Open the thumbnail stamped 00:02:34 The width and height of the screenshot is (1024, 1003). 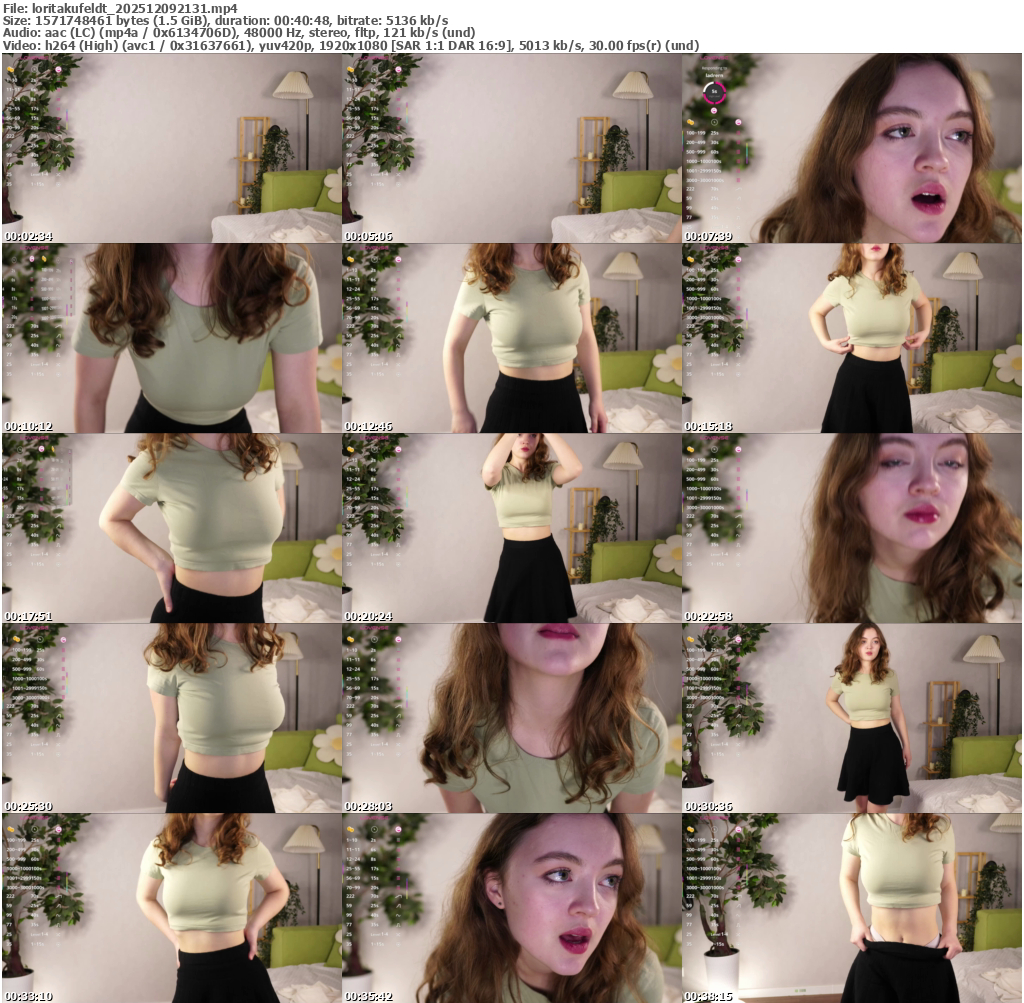coord(172,148)
